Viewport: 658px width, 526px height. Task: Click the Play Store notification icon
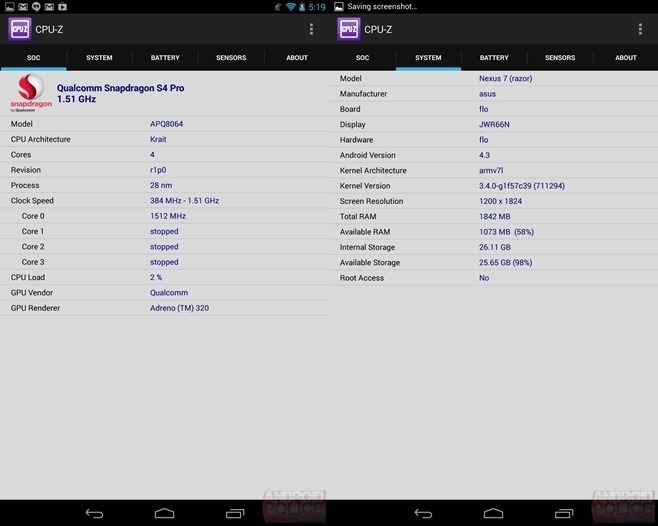pos(63,6)
